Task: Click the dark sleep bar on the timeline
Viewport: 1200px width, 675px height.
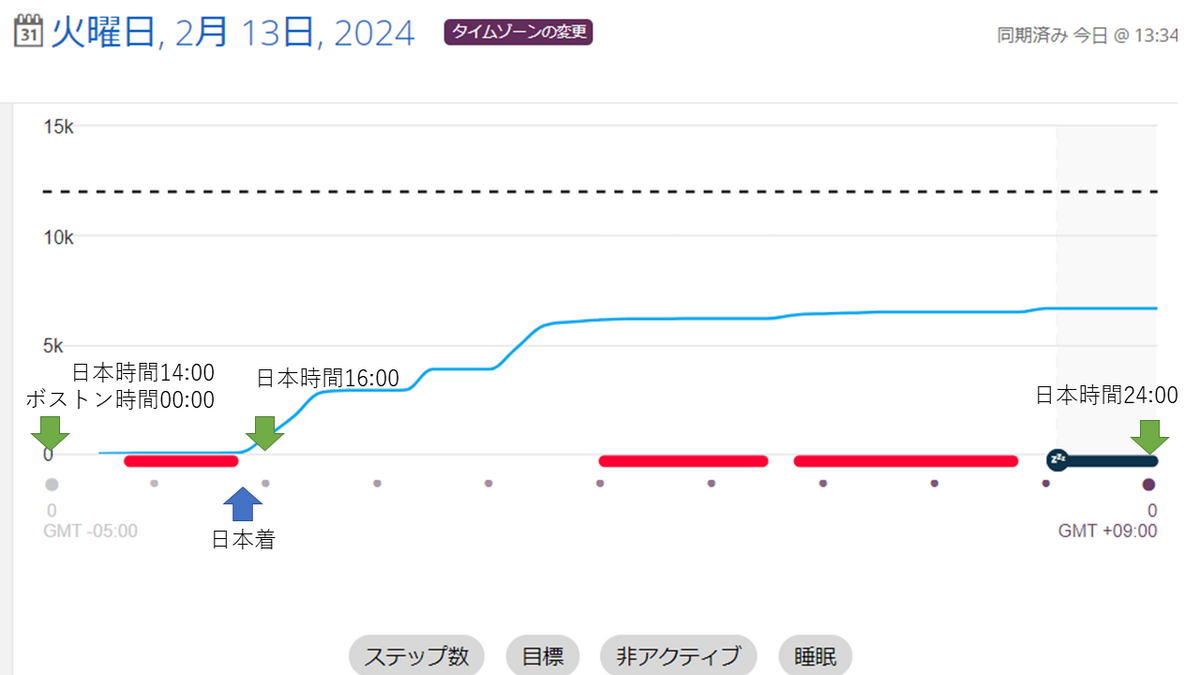Action: (1110, 461)
